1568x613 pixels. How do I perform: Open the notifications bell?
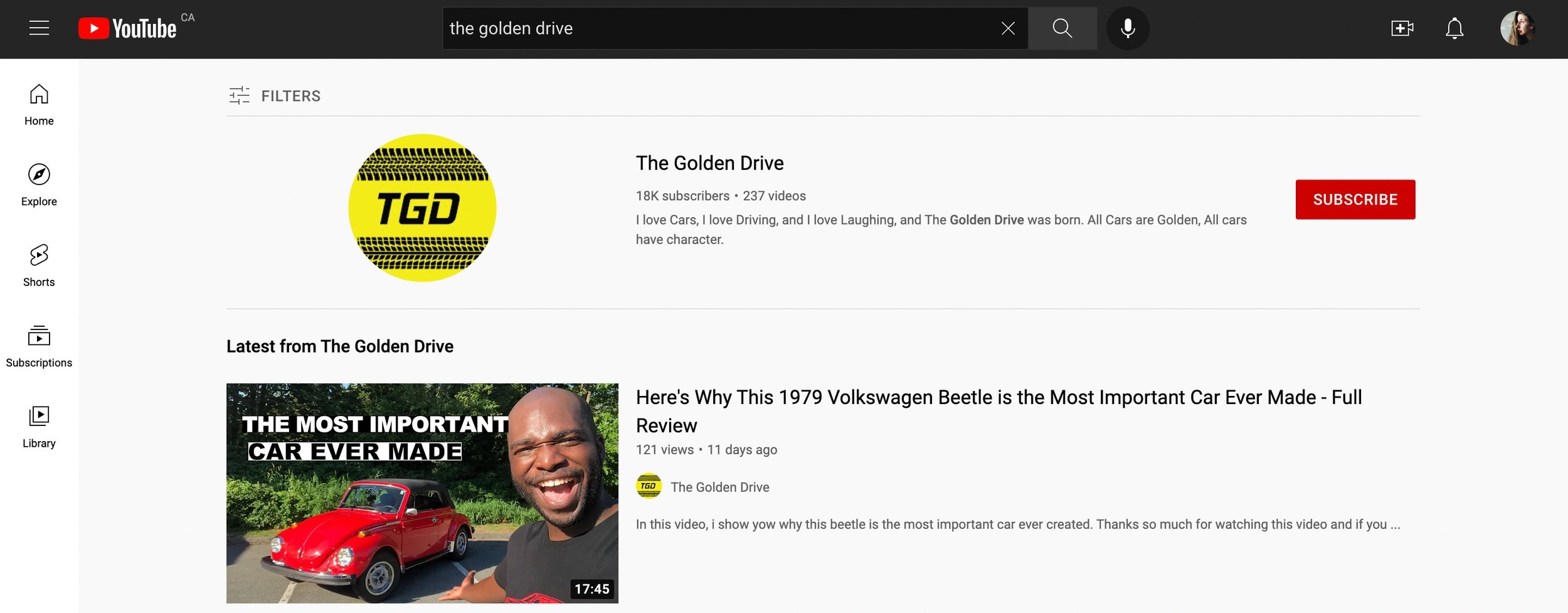(x=1454, y=28)
